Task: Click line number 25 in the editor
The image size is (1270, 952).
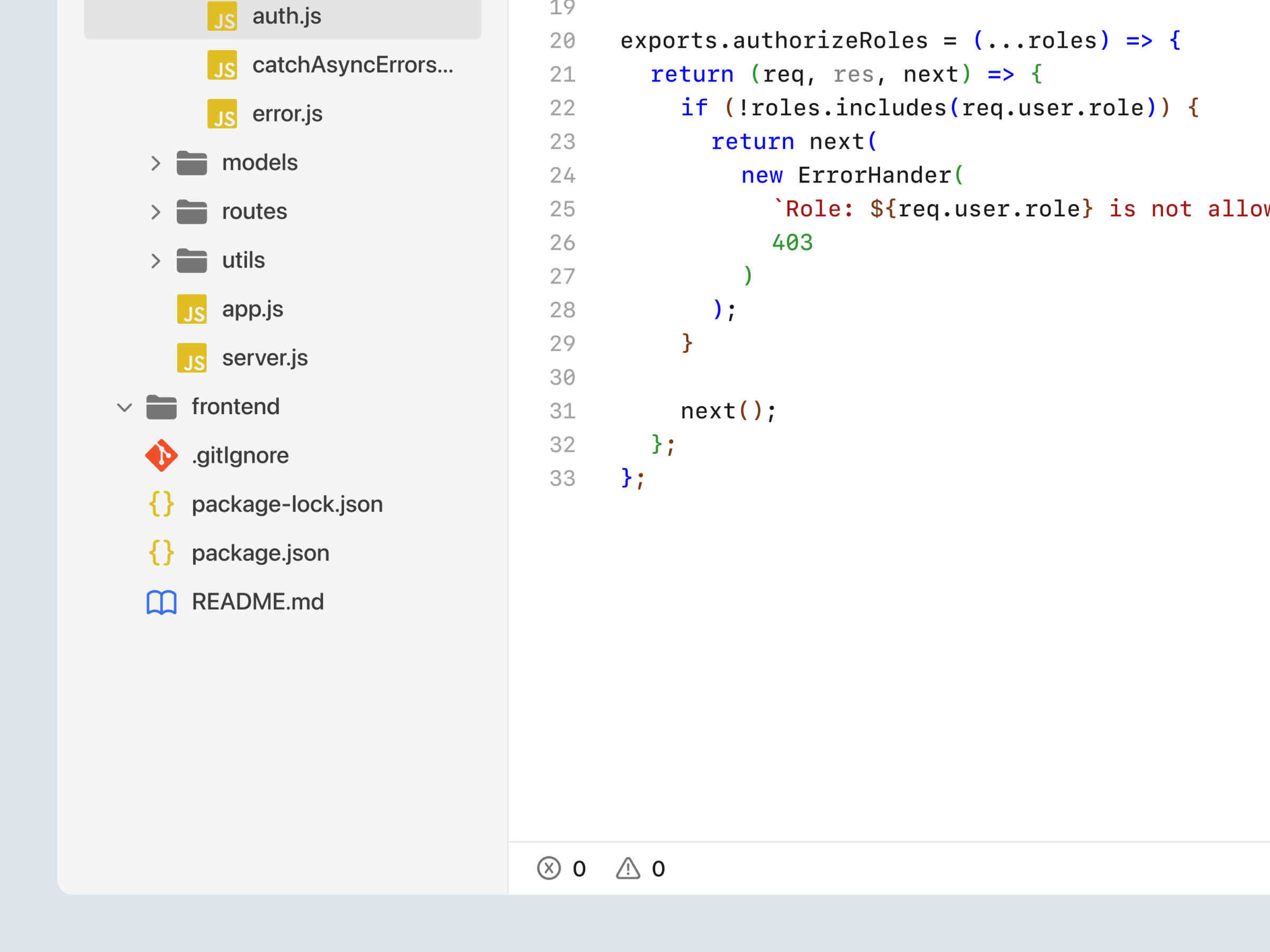Action: 563,209
